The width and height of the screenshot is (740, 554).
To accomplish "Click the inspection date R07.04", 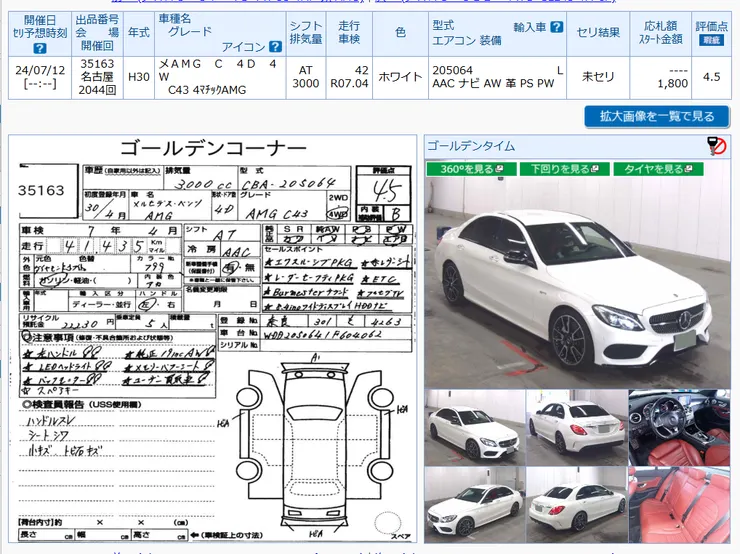I will point(349,84).
